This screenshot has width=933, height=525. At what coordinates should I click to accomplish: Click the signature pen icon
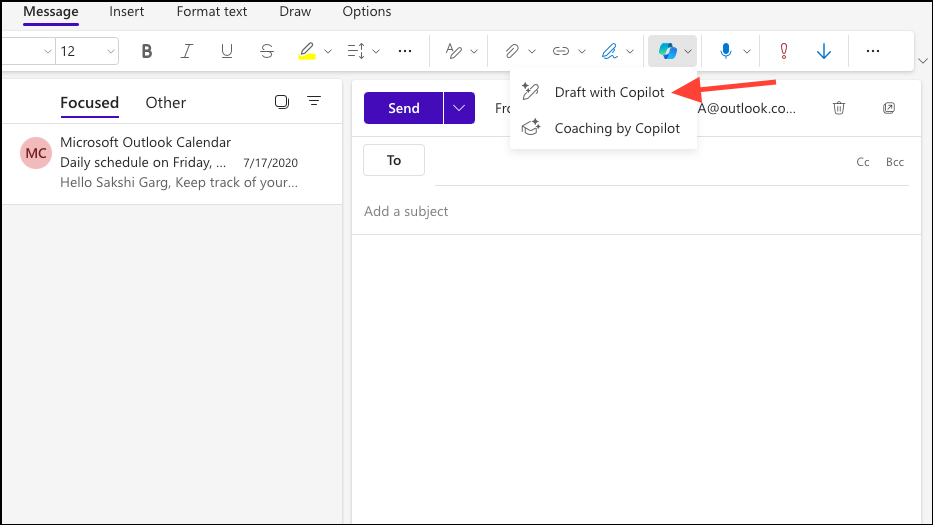click(609, 51)
